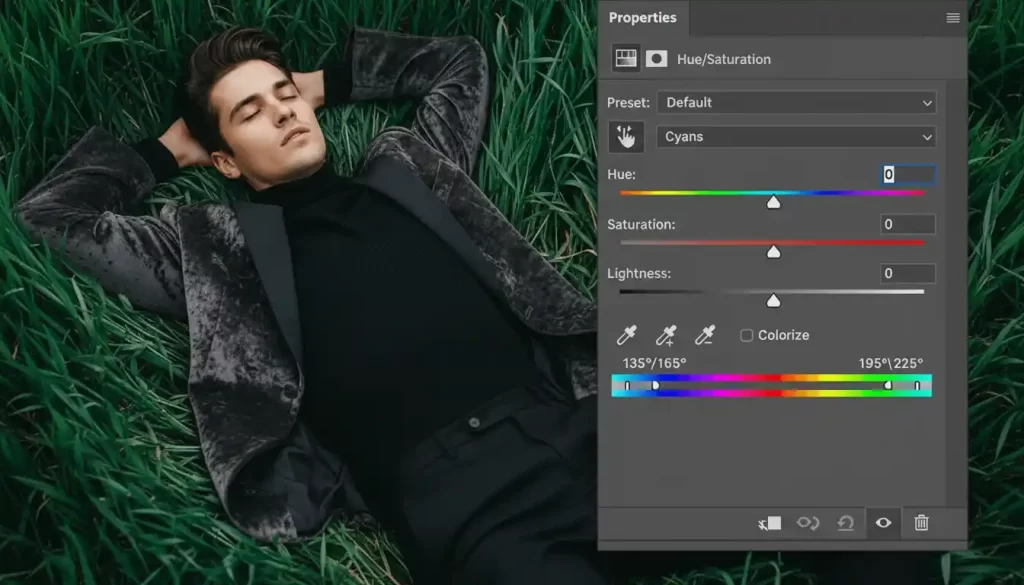Viewport: 1024px width, 585px height.
Task: Click the Hue/Saturation adjustment icon thumbnail
Action: pyautogui.click(x=625, y=58)
